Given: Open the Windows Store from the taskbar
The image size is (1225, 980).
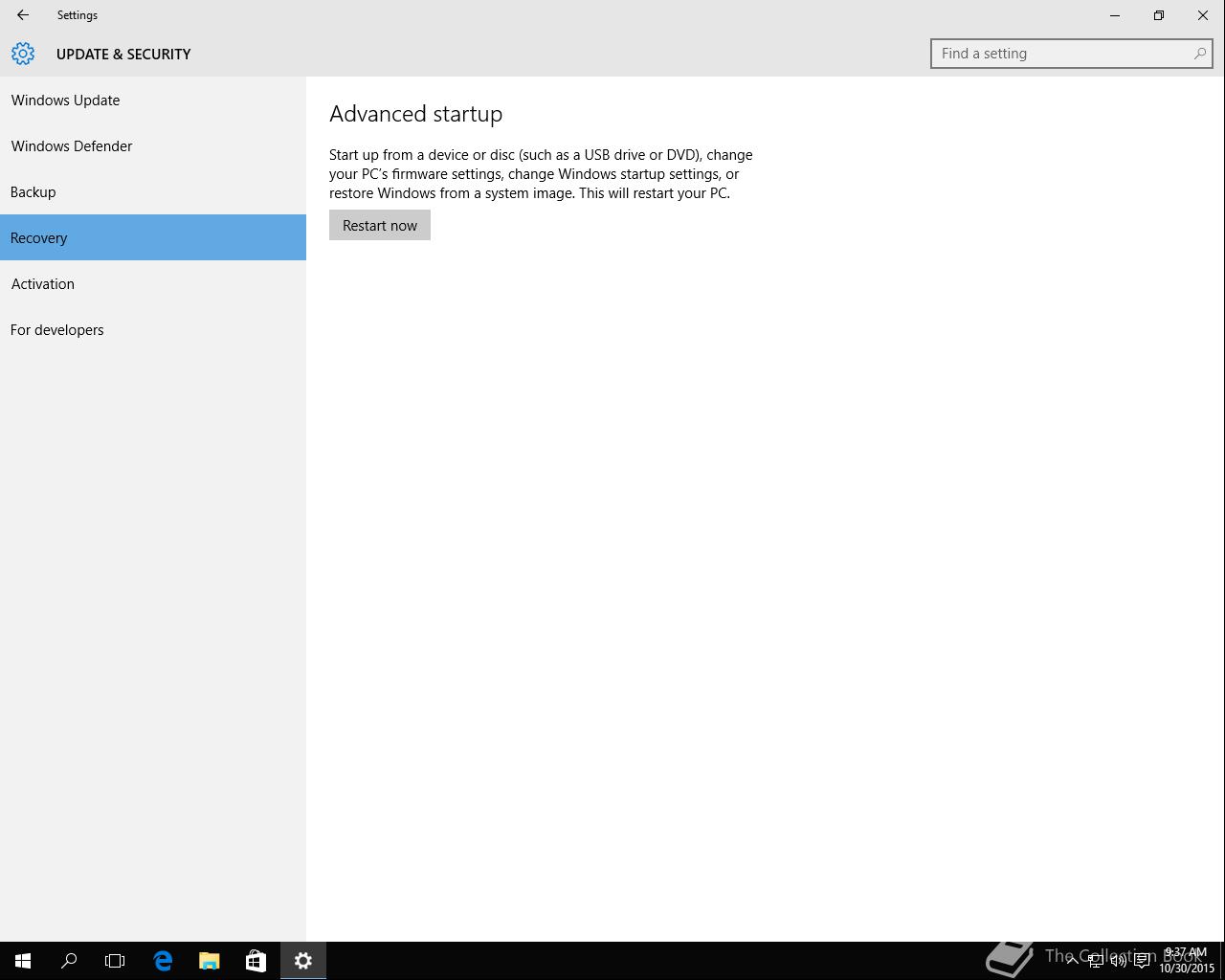Looking at the screenshot, I should (256, 961).
